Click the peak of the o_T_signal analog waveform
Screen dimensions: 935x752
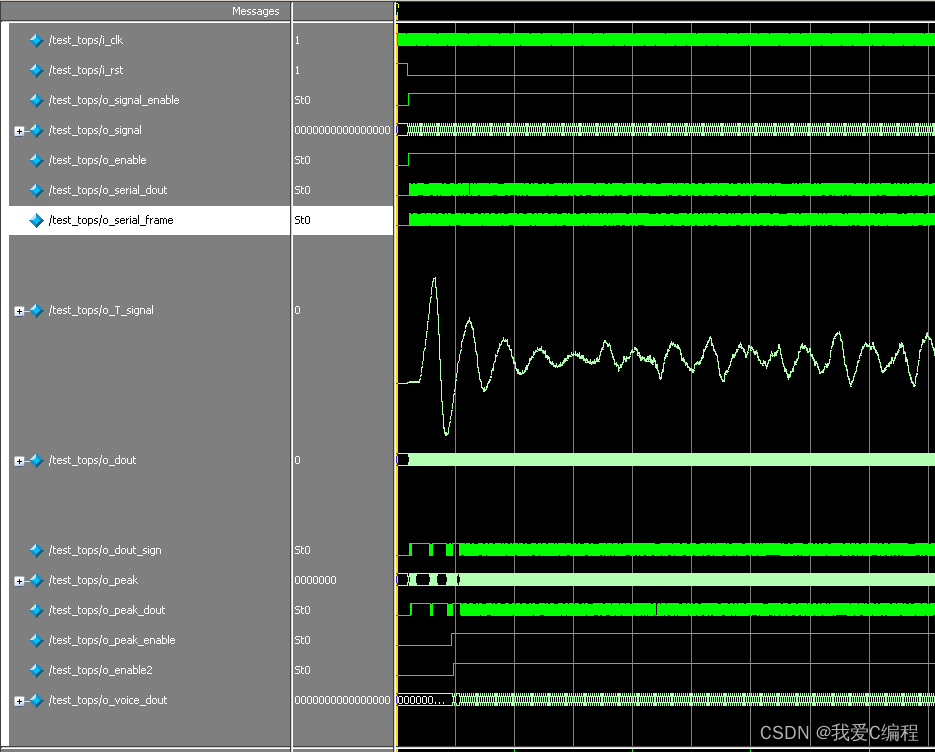coord(434,279)
